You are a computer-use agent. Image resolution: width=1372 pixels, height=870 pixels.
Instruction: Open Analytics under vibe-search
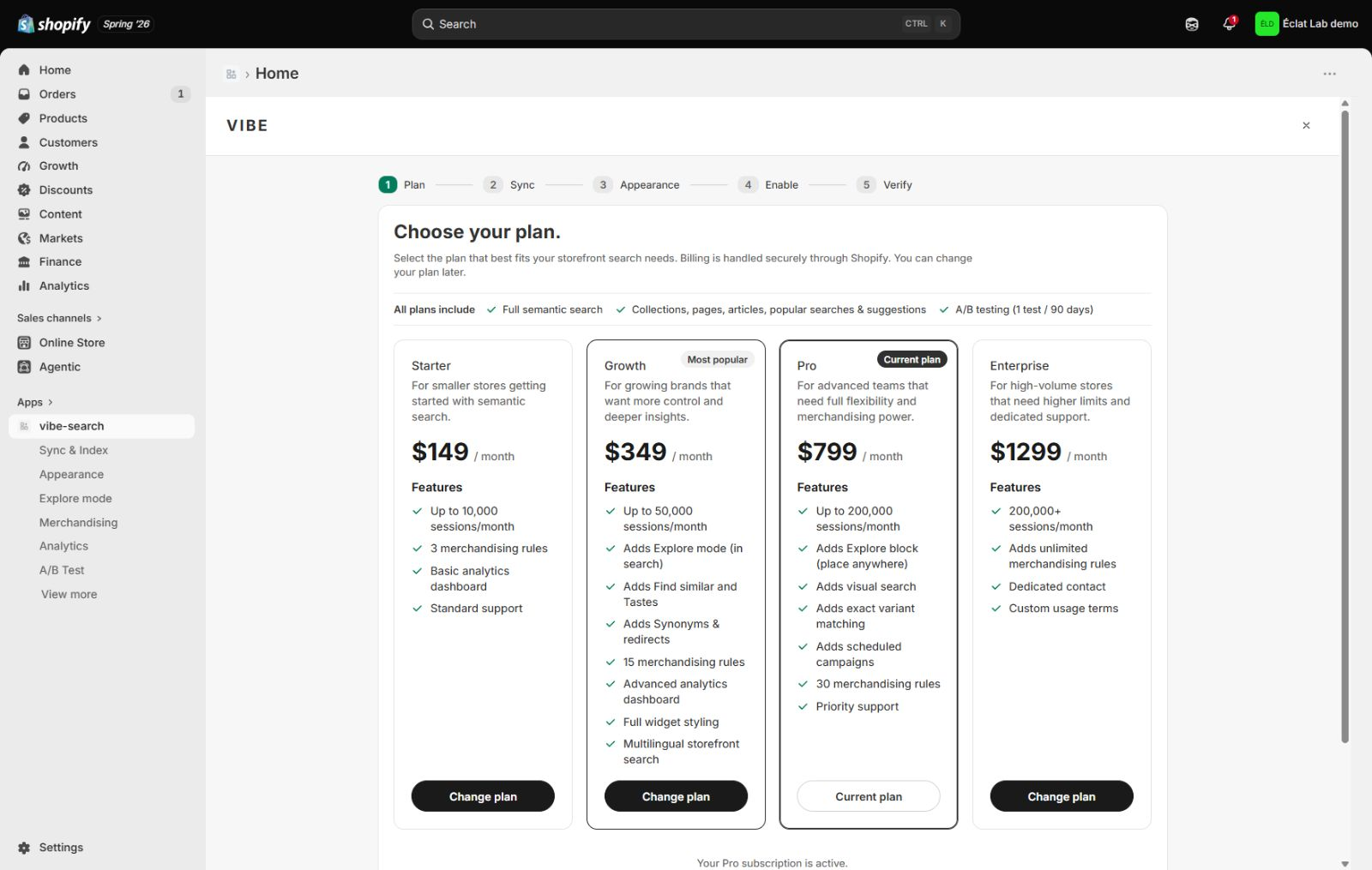(63, 546)
